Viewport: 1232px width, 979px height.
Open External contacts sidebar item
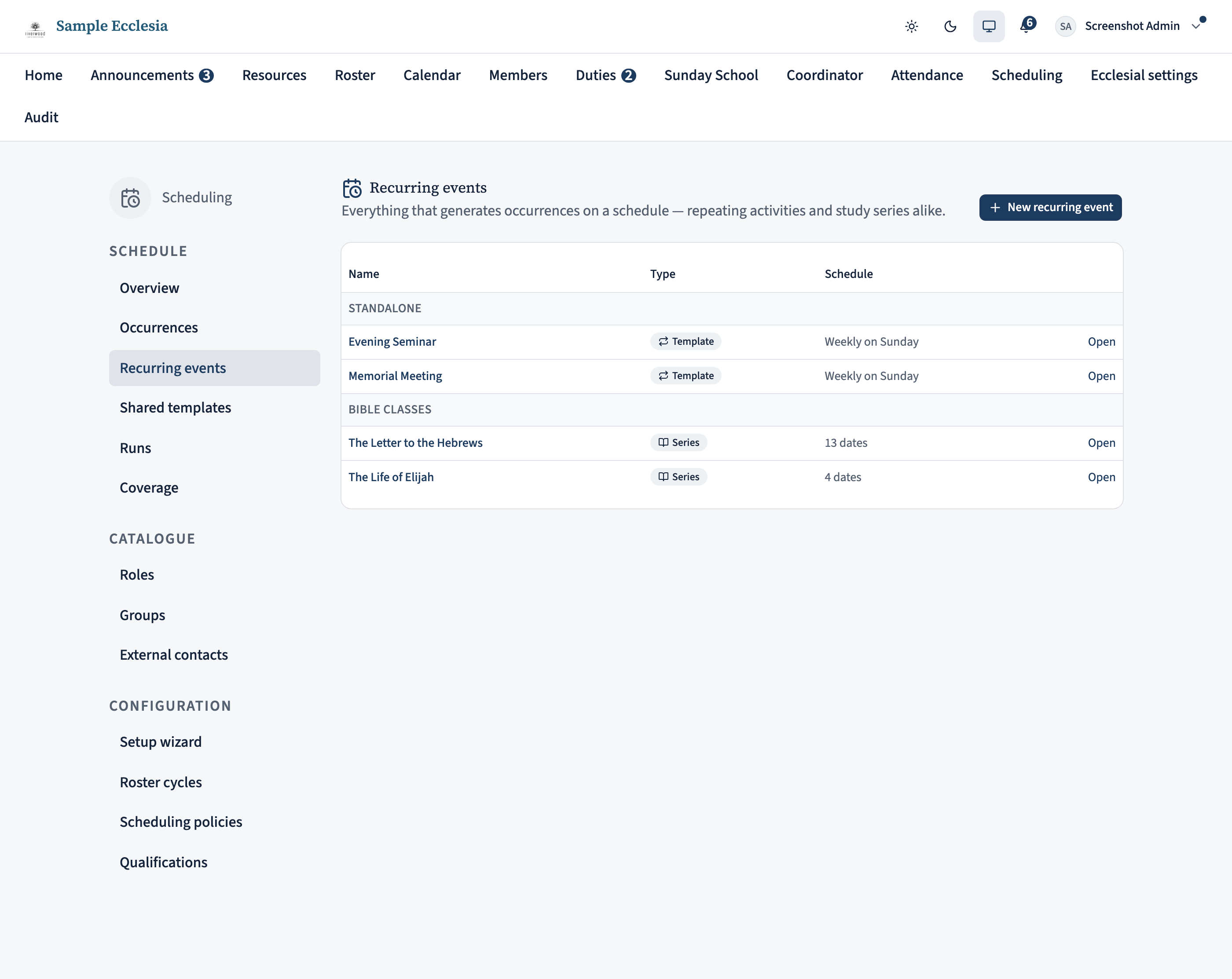(x=214, y=655)
